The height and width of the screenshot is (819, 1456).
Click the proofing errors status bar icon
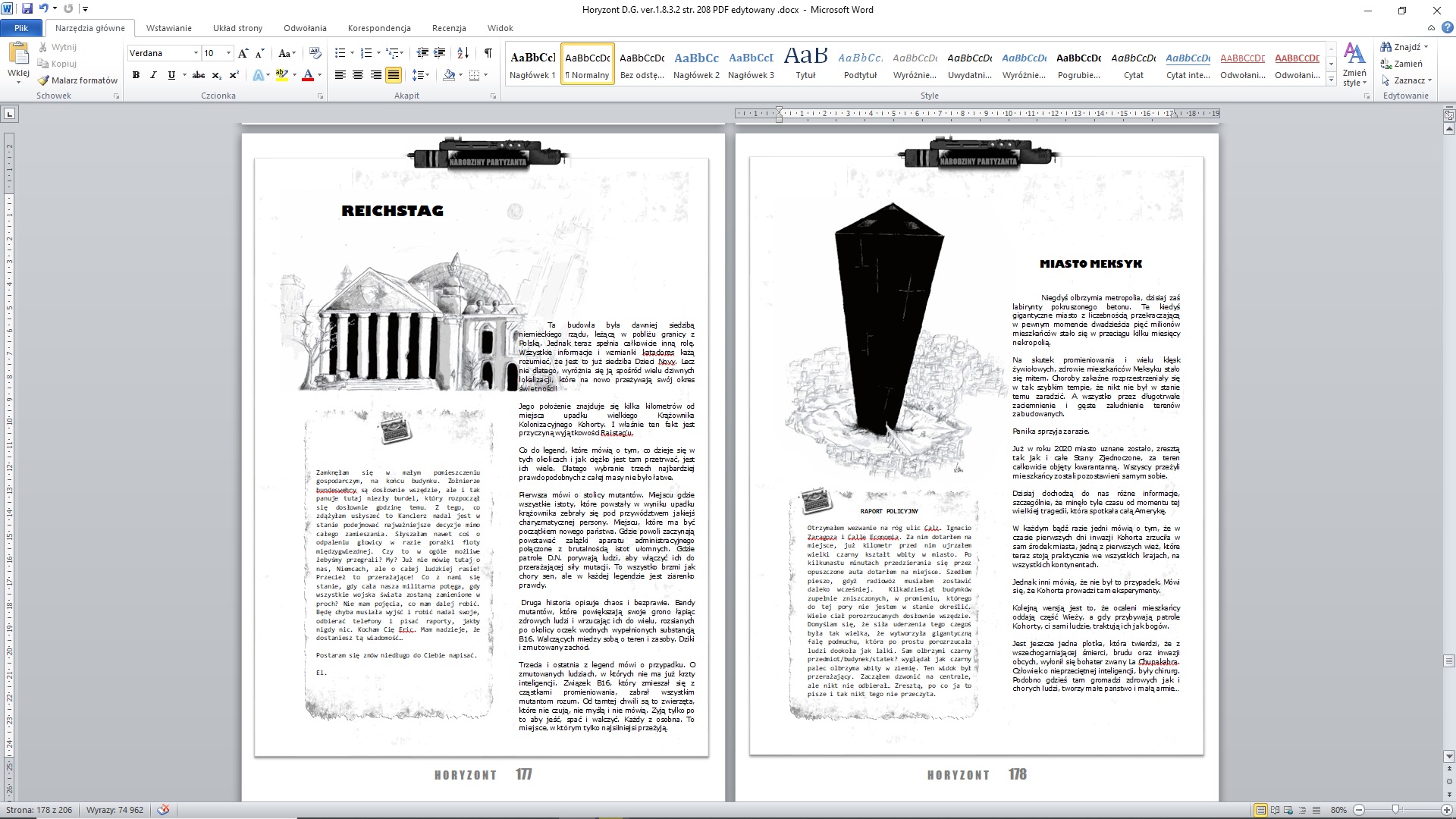click(163, 810)
